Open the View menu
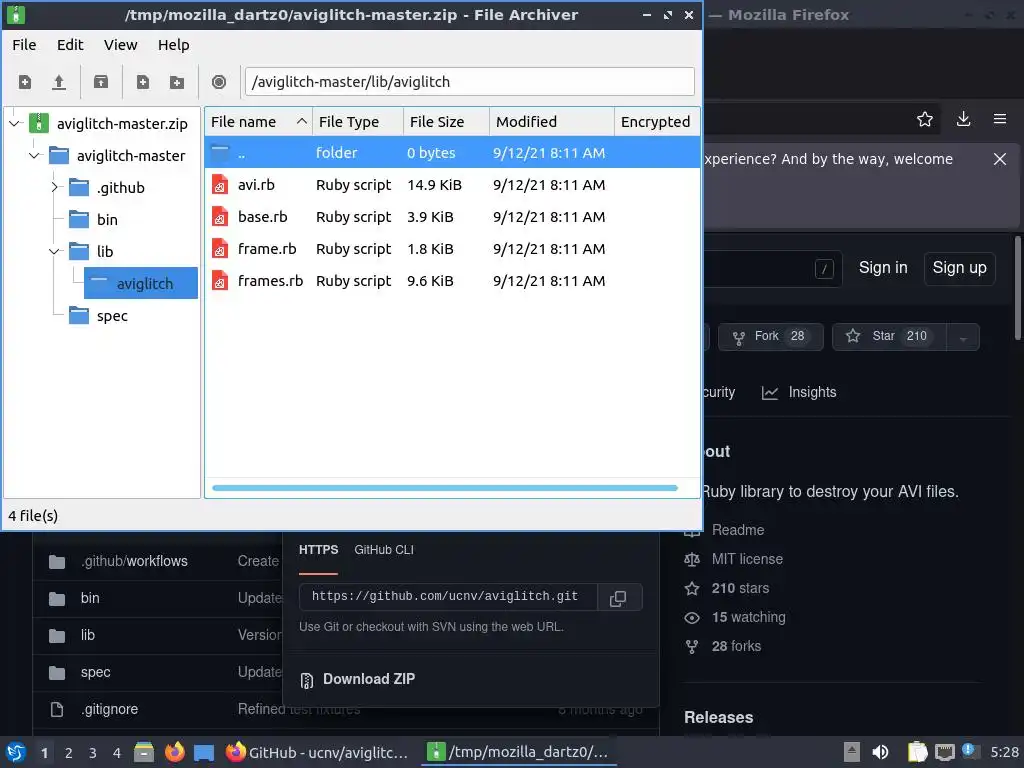This screenshot has width=1024, height=768. click(120, 45)
